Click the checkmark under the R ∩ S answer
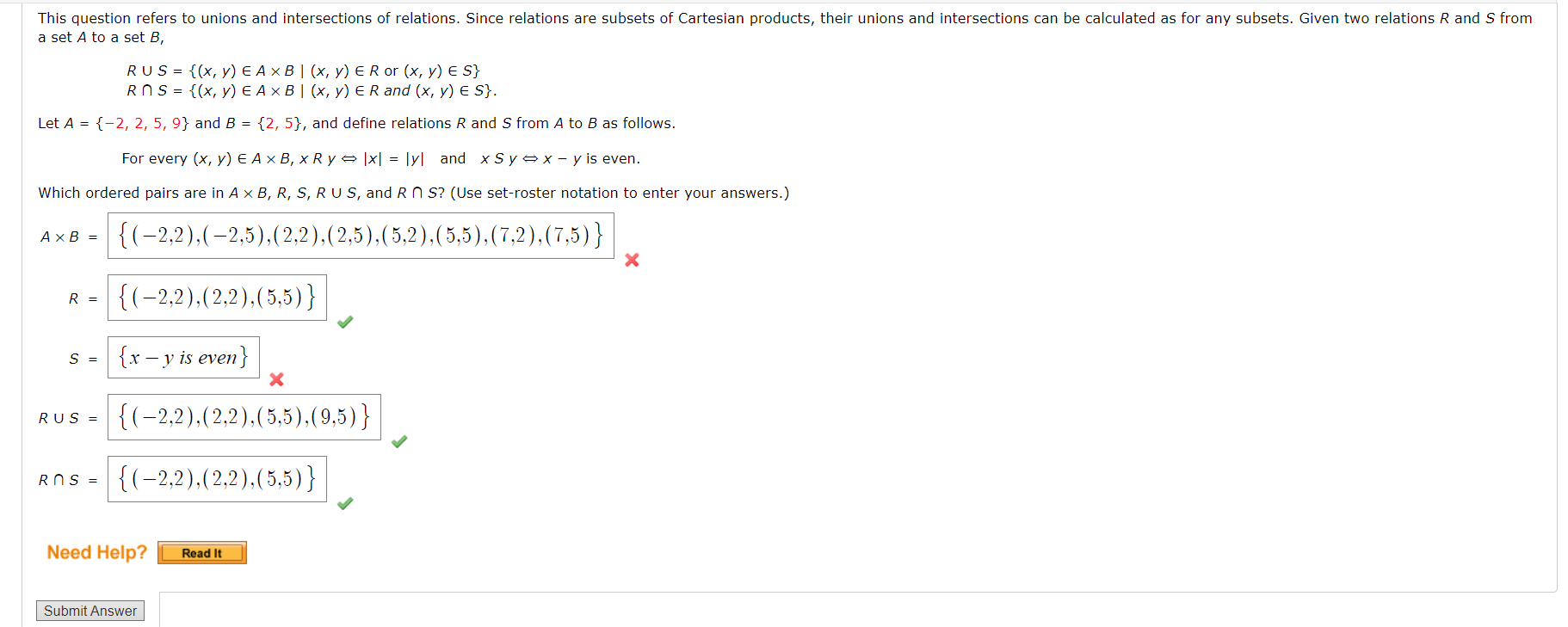This screenshot has height=627, width=1568. pyautogui.click(x=345, y=504)
